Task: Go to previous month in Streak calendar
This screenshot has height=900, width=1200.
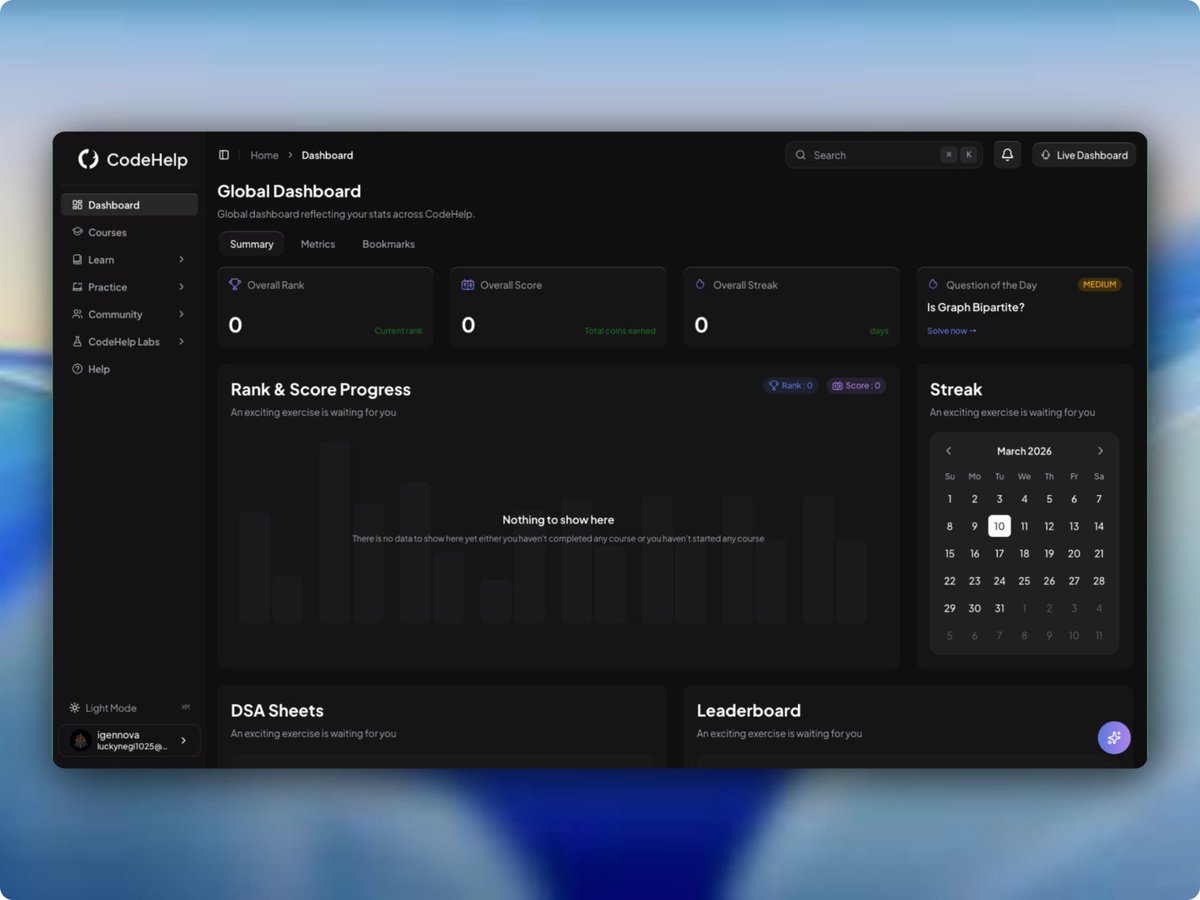Action: click(949, 451)
